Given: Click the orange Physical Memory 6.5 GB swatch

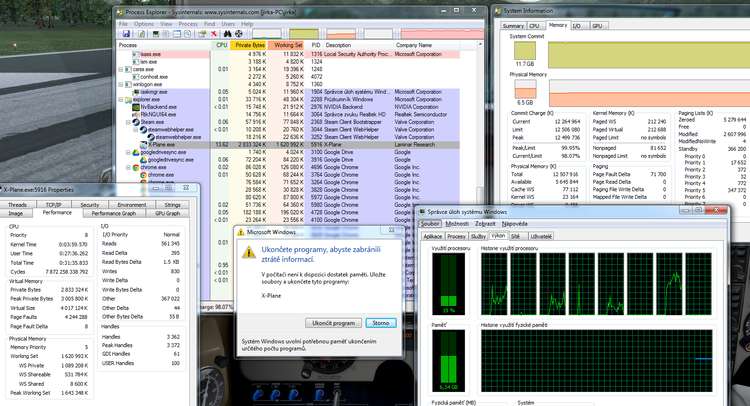Looking at the screenshot, I should pos(525,89).
